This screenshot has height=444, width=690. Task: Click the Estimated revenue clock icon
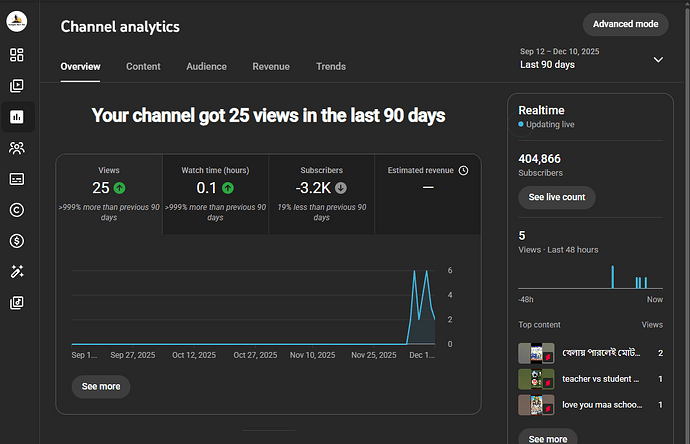[x=463, y=170]
